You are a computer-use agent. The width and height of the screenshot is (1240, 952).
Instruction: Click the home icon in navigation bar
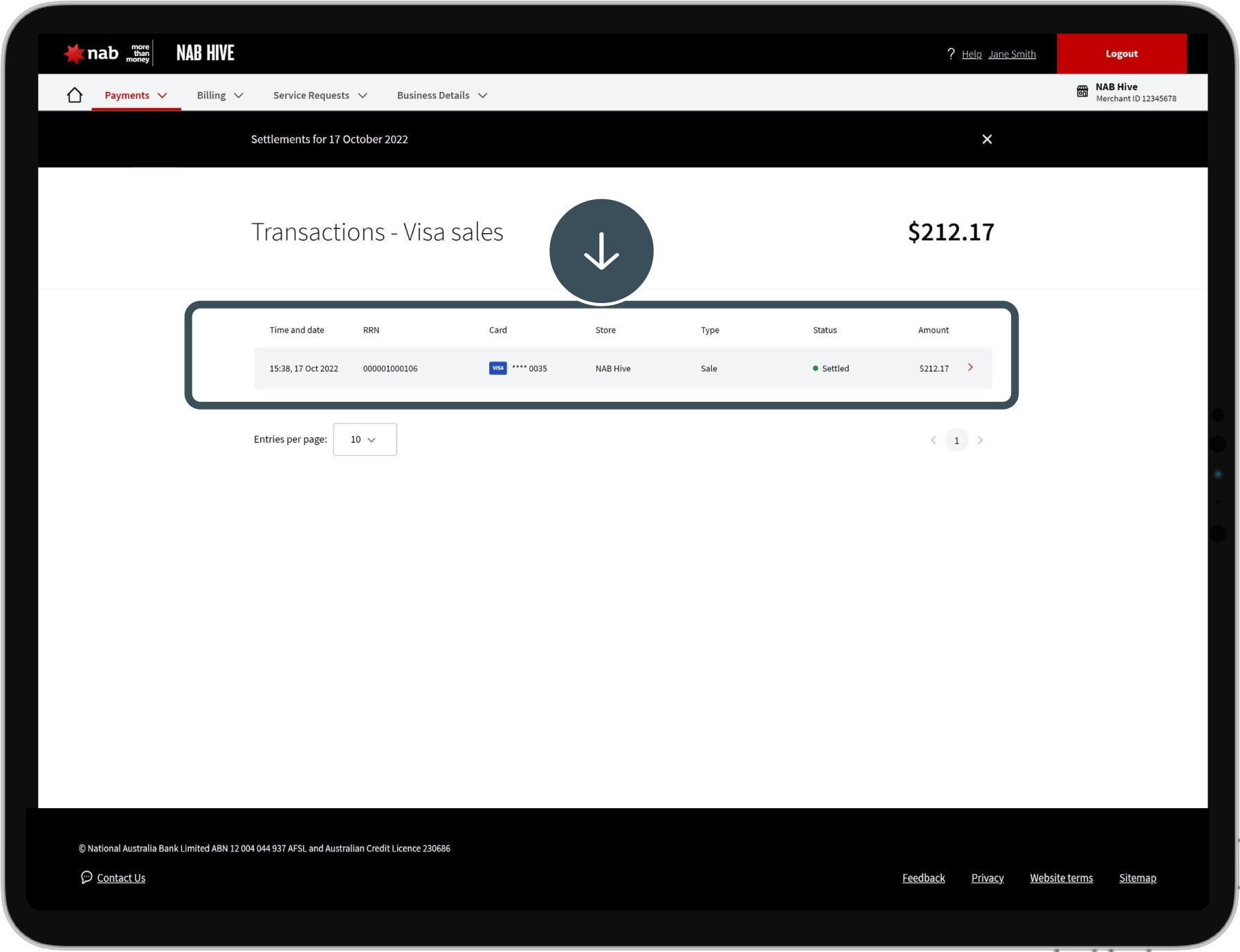click(75, 95)
